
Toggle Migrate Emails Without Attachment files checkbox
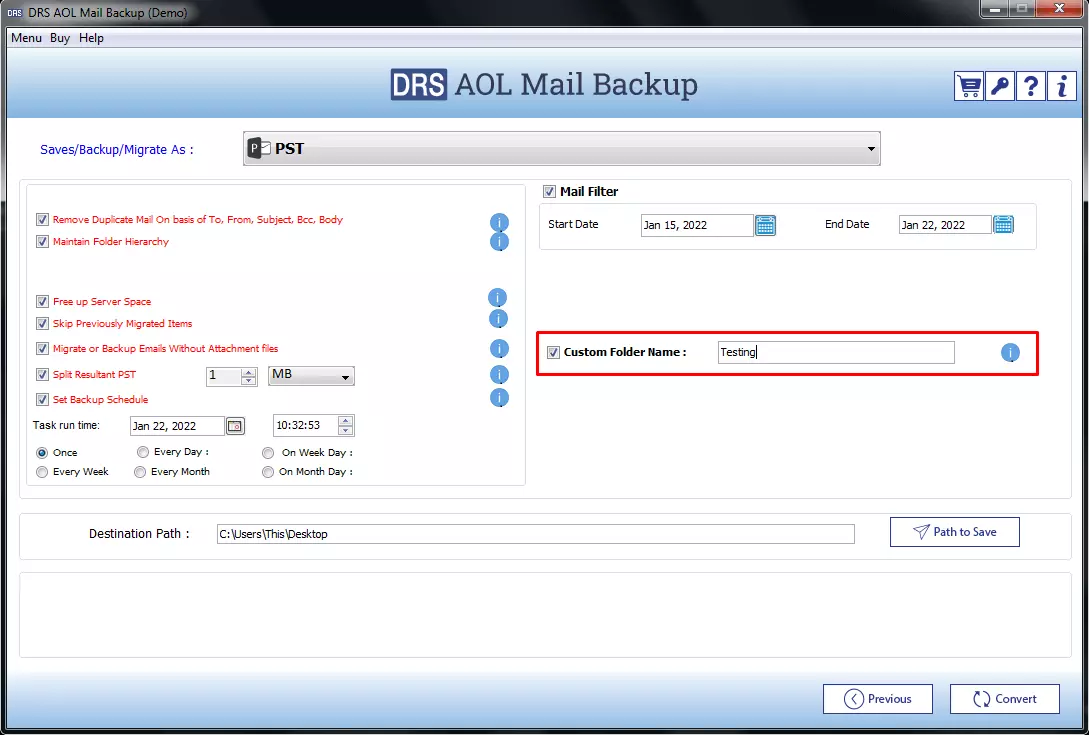(x=42, y=349)
